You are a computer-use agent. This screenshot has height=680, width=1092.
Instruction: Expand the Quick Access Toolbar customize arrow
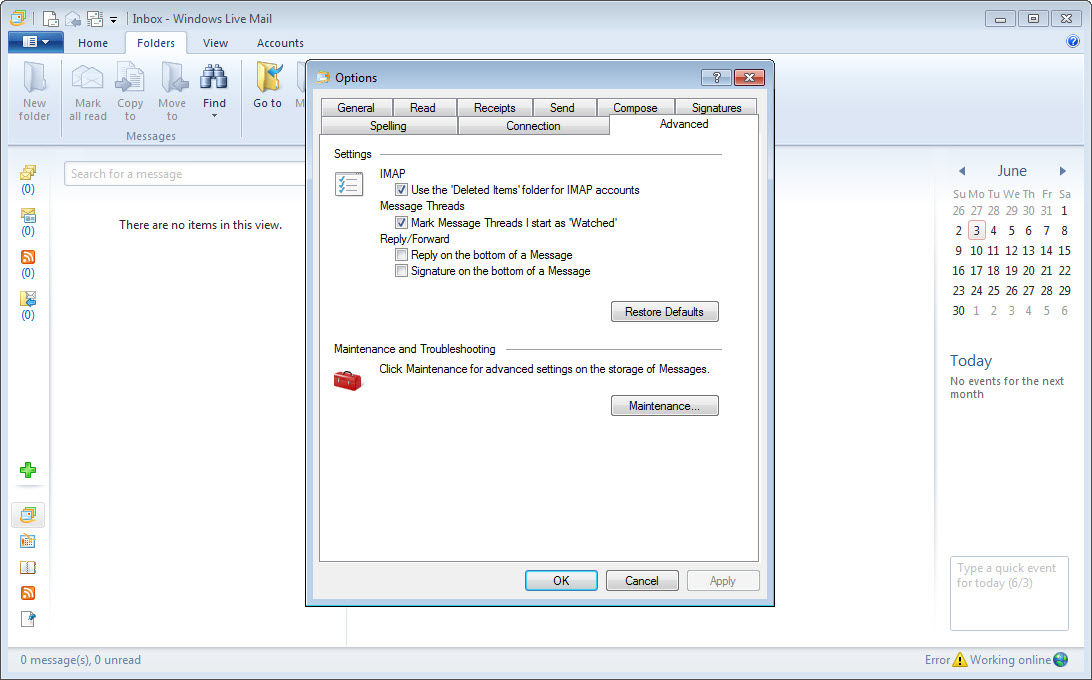pyautogui.click(x=114, y=19)
